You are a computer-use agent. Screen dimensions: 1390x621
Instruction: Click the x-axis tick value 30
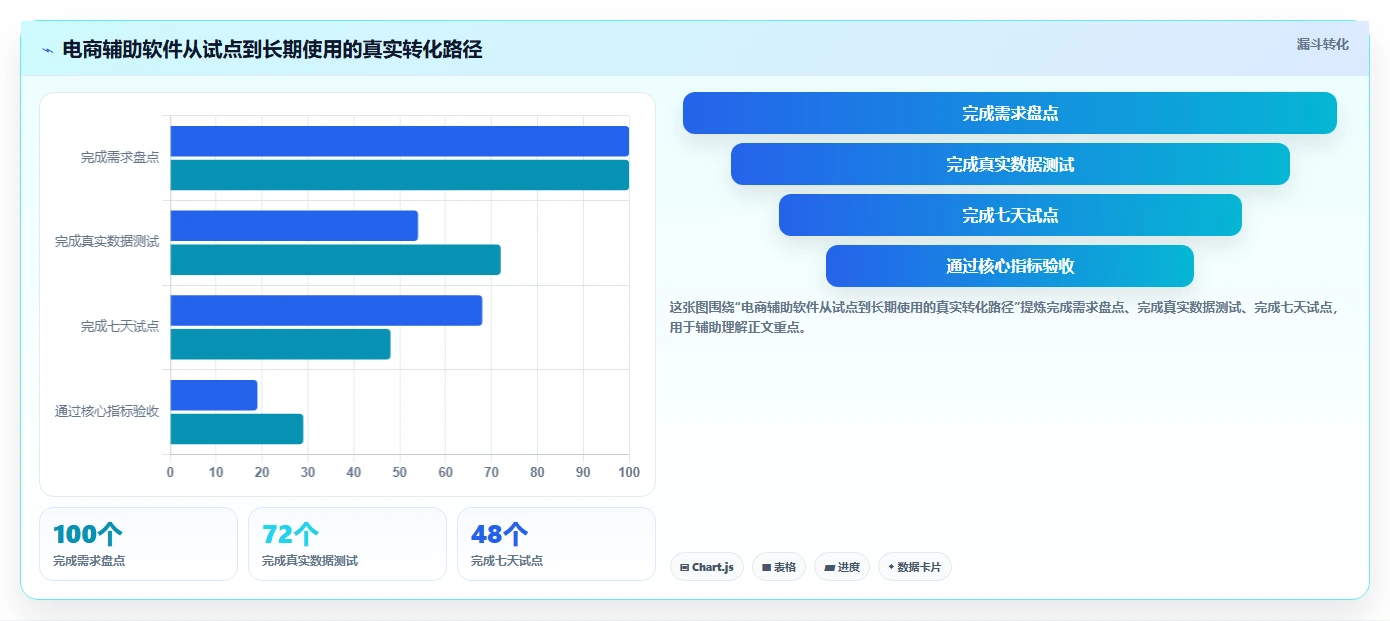(x=308, y=472)
